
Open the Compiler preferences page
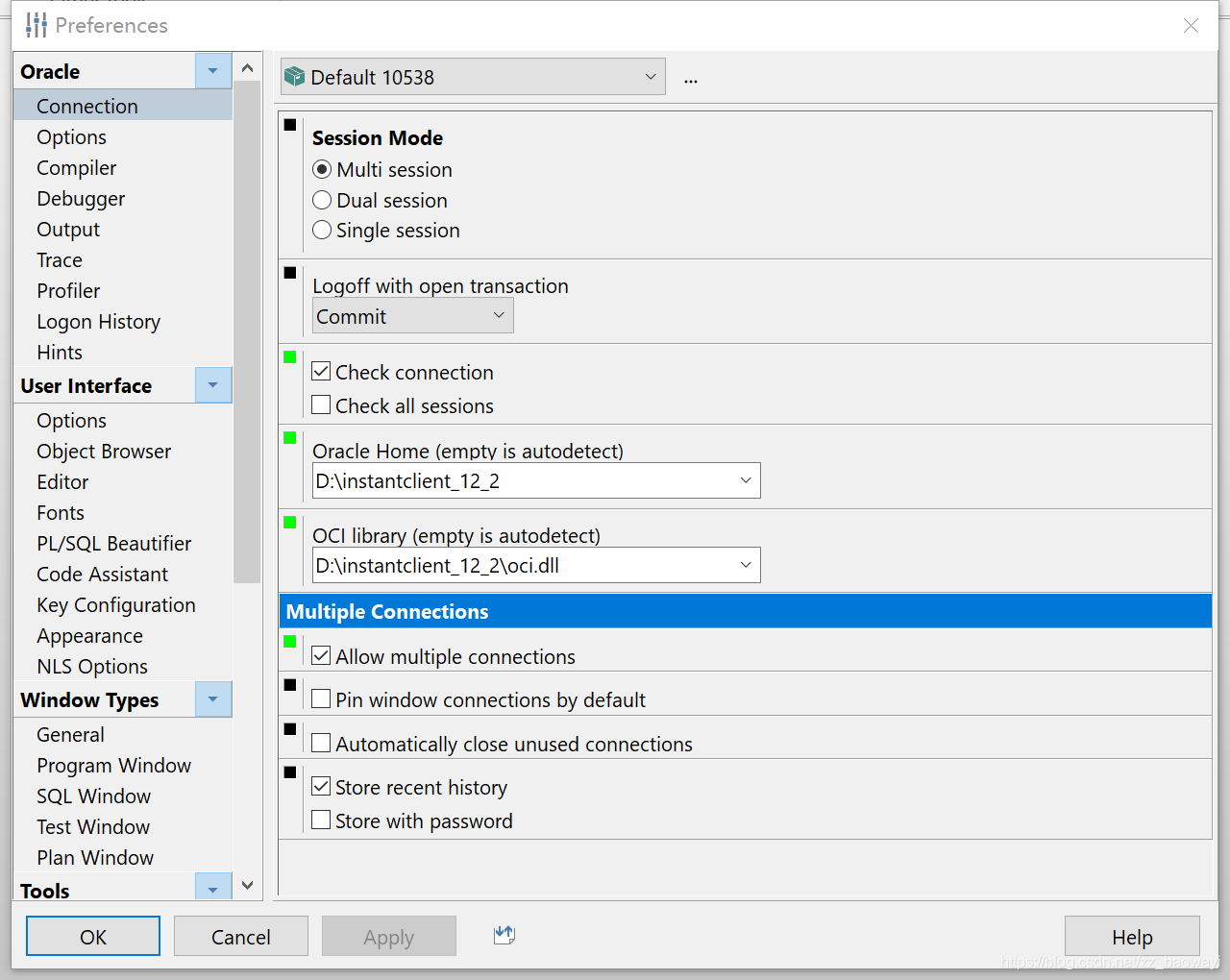coord(77,167)
